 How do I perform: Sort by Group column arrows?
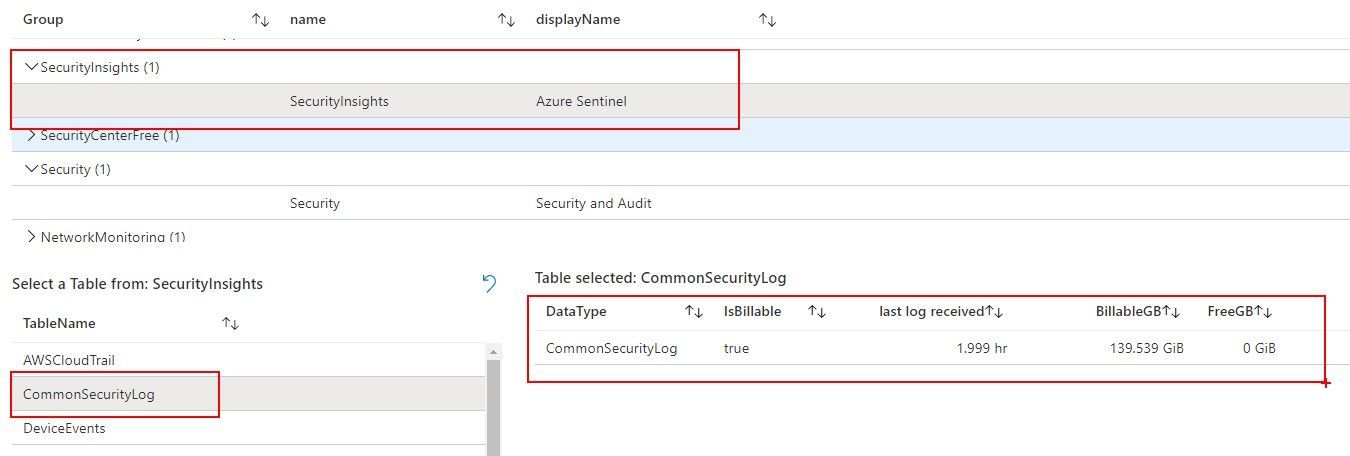click(260, 20)
